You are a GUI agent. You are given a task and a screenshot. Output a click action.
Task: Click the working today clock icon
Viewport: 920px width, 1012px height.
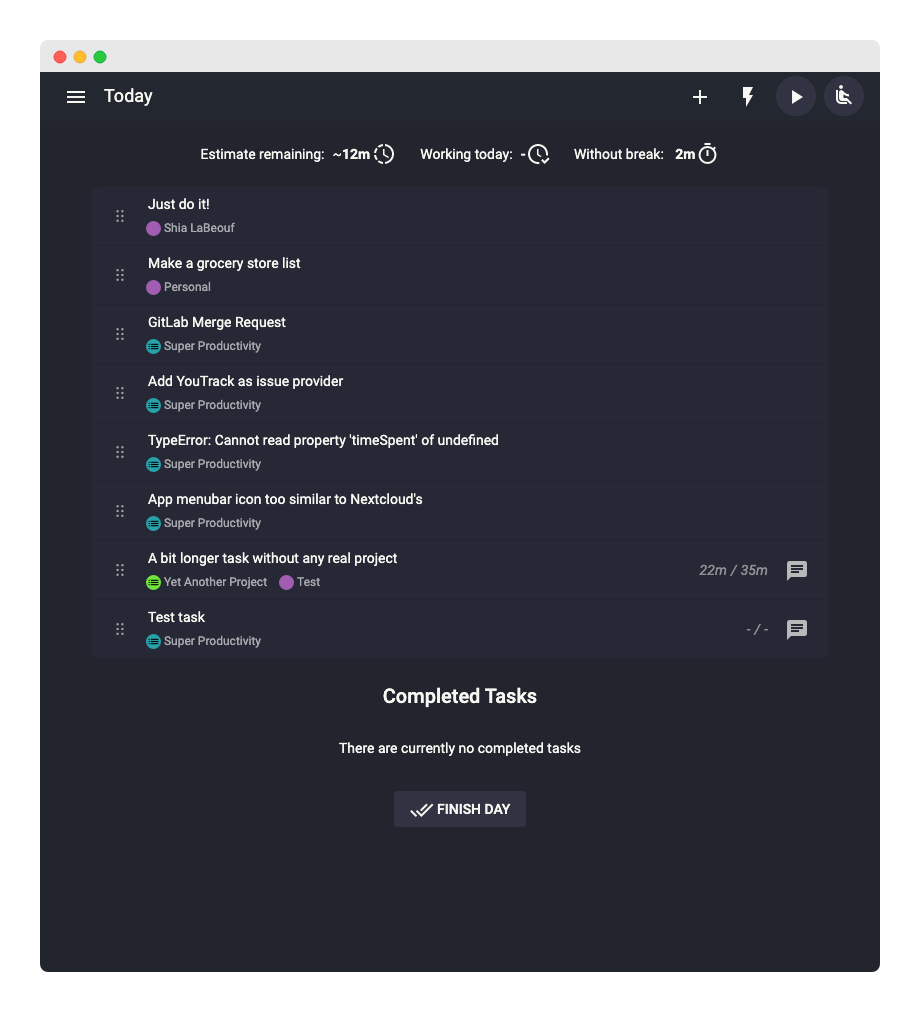pyautogui.click(x=538, y=154)
